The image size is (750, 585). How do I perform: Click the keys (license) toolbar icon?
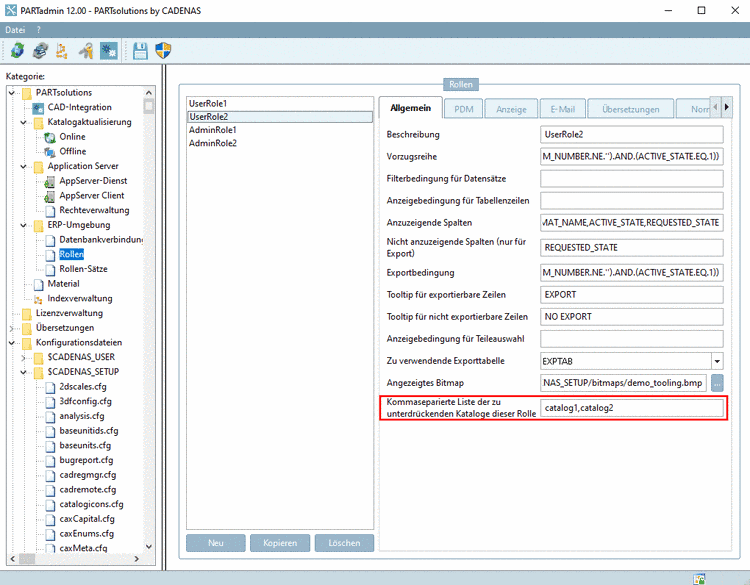pos(86,51)
